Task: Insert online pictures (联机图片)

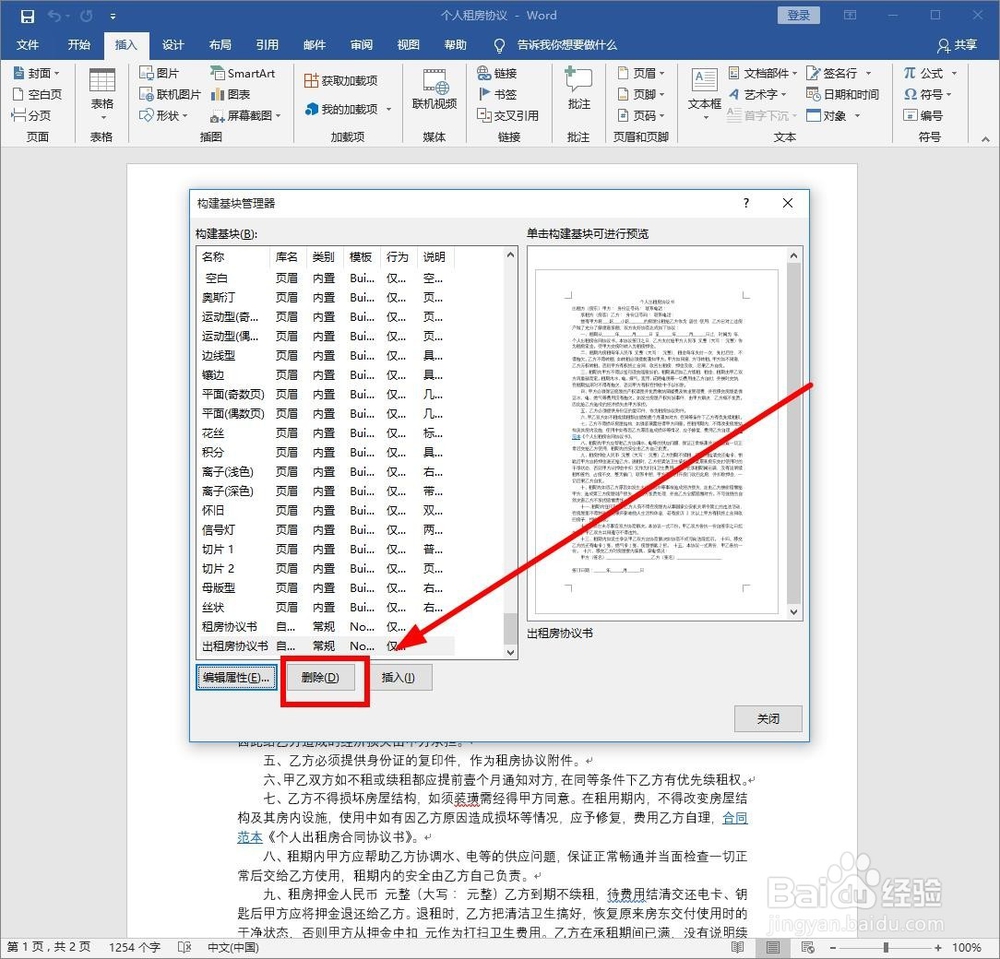Action: click(170, 94)
